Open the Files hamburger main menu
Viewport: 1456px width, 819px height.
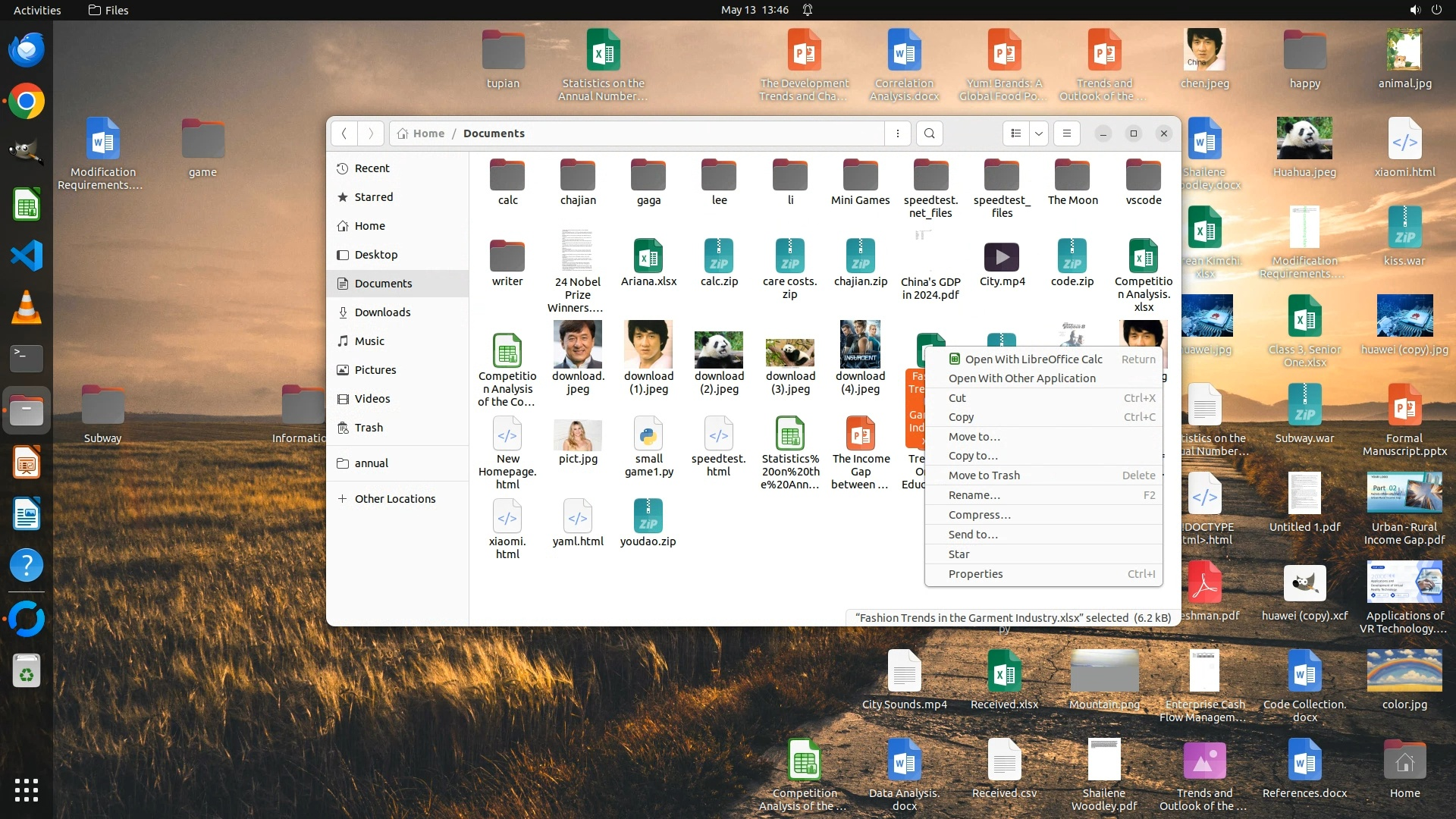click(x=1067, y=133)
